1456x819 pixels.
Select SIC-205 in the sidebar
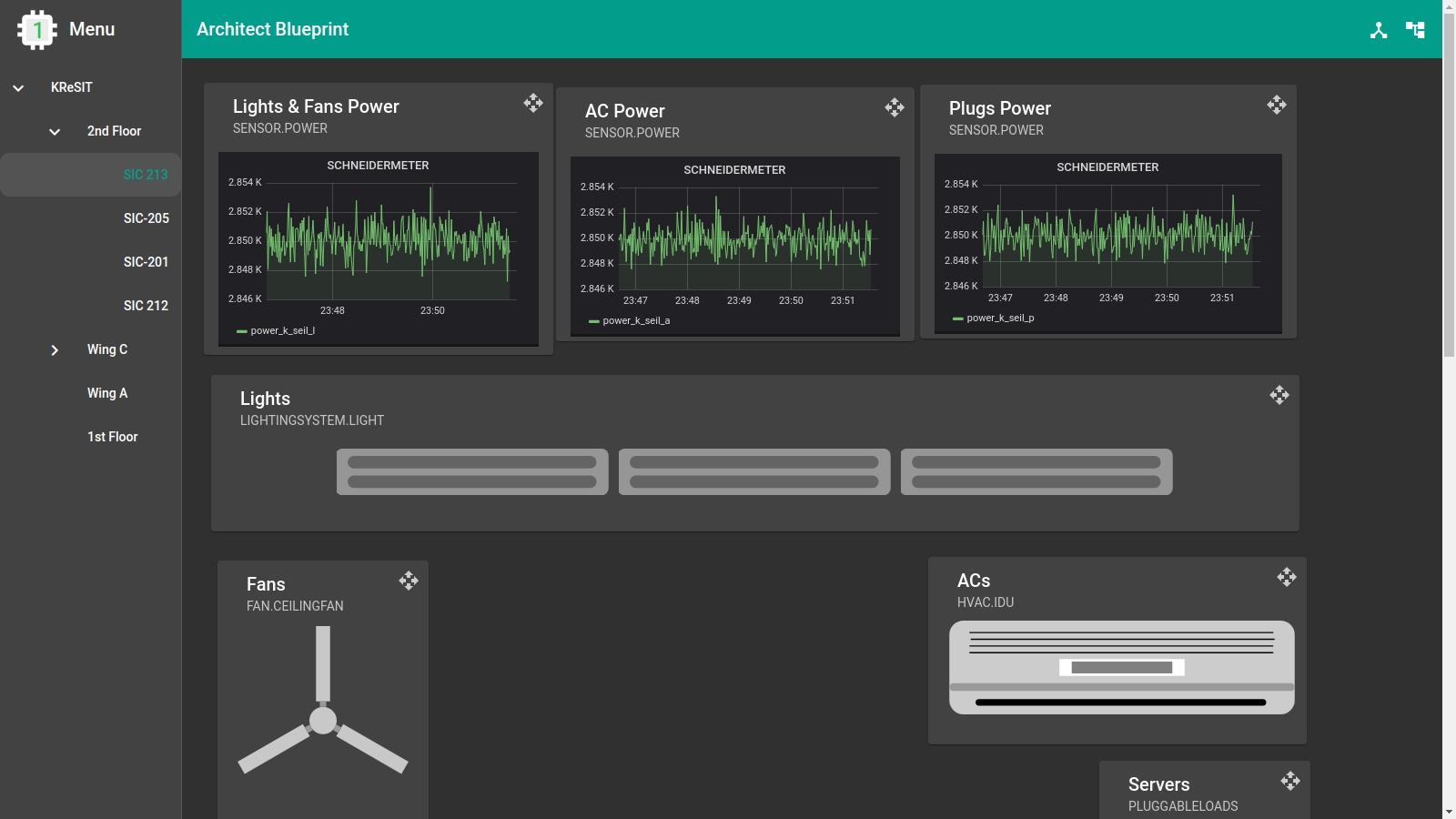(x=147, y=218)
